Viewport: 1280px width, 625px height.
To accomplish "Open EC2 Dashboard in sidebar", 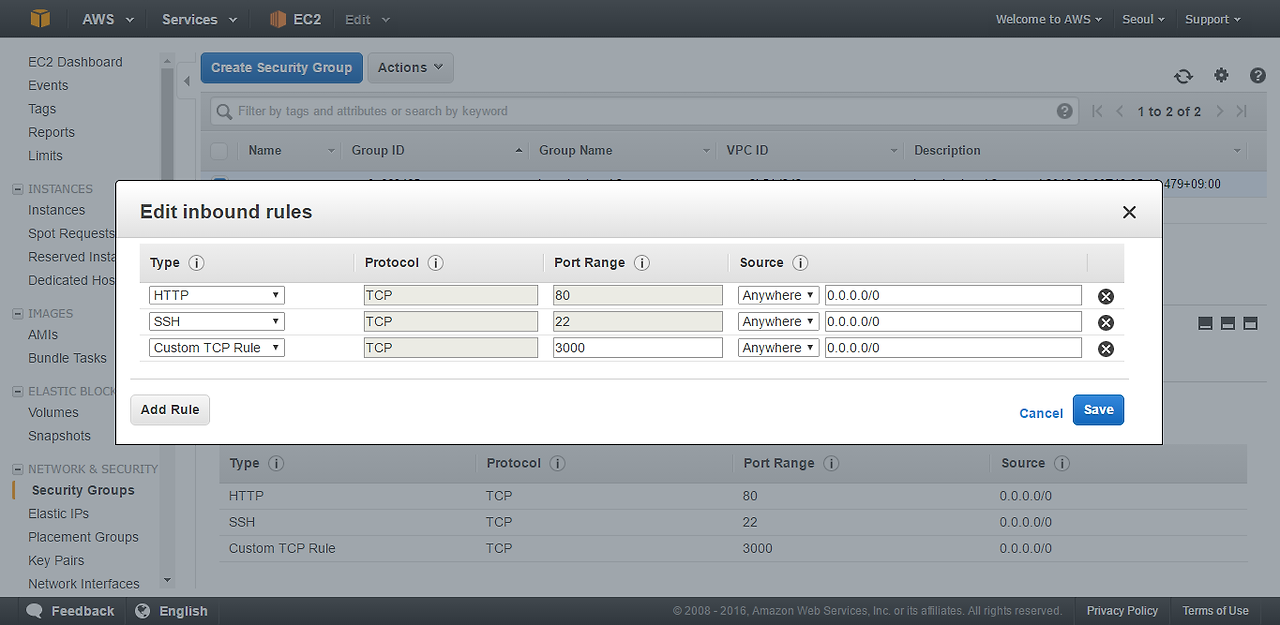I will (x=75, y=62).
